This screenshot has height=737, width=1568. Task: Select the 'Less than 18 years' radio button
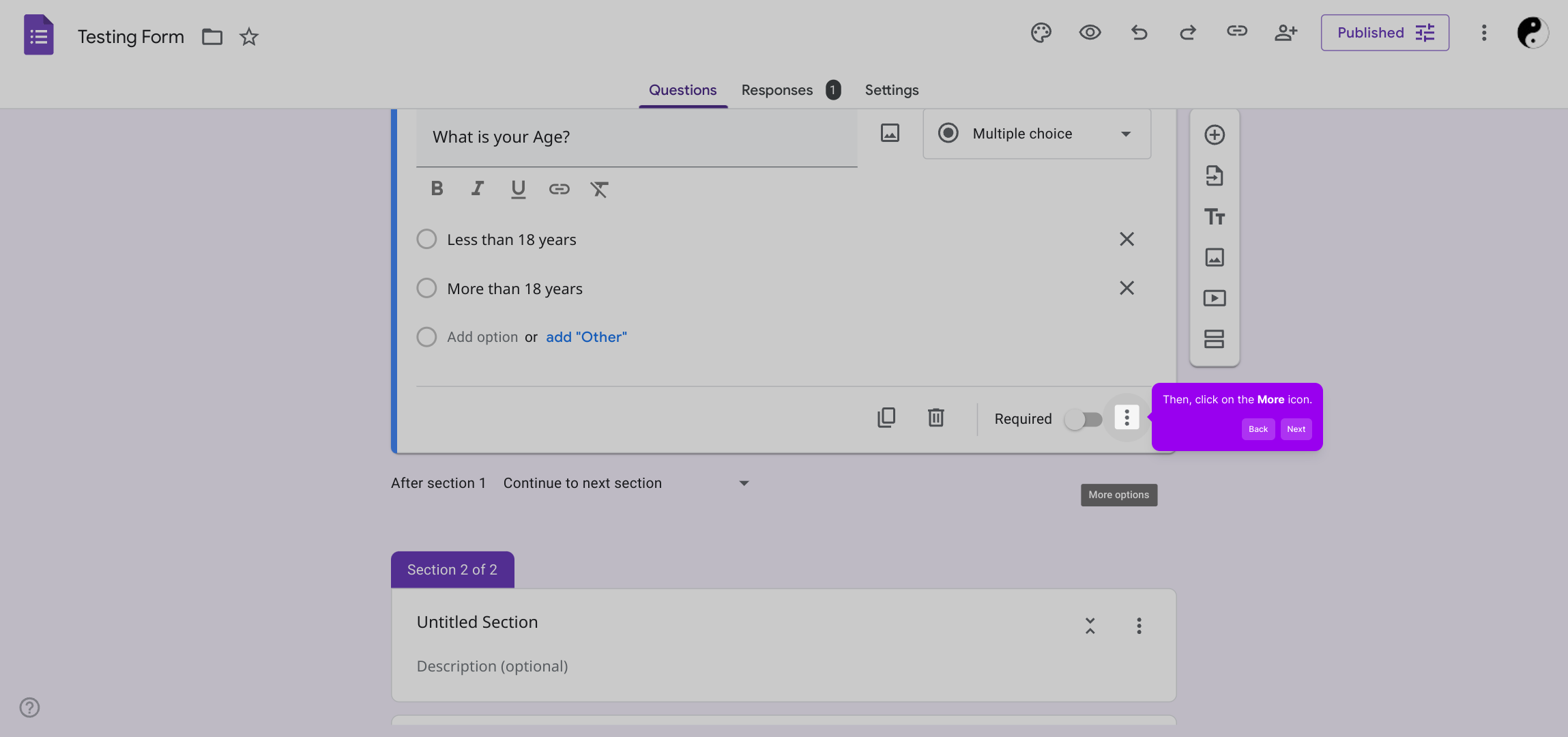pos(426,239)
